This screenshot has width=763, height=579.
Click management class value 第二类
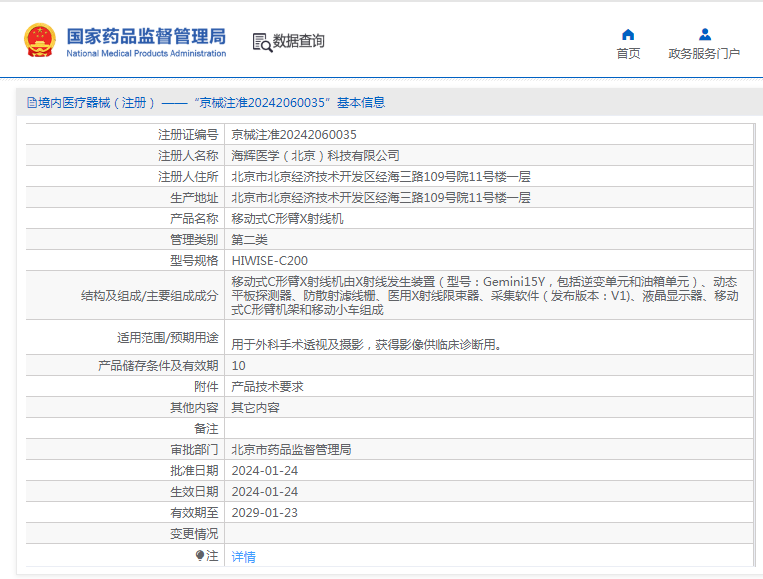coord(250,240)
